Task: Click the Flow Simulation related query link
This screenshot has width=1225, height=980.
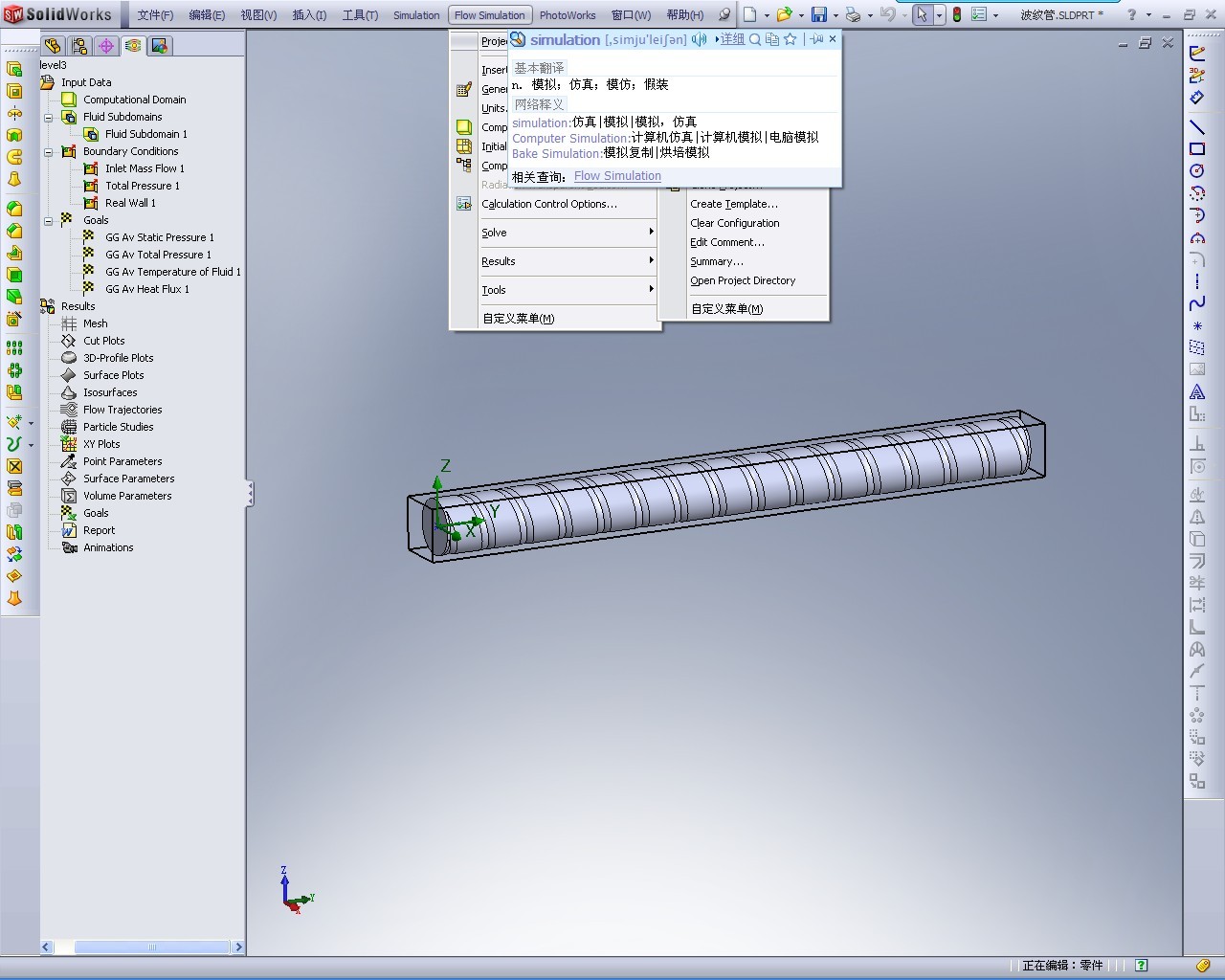Action: point(617,176)
